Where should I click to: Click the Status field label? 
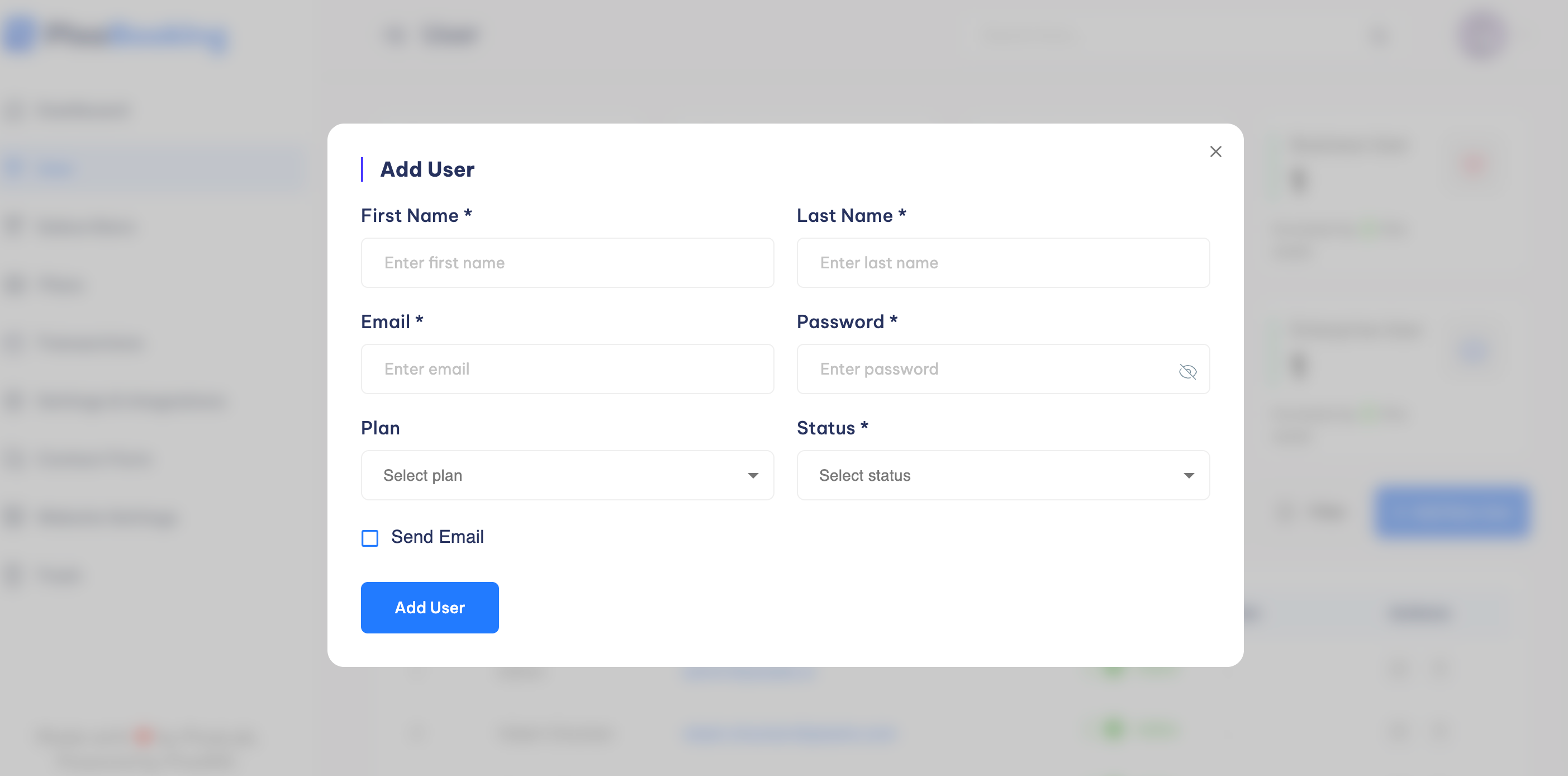point(832,428)
